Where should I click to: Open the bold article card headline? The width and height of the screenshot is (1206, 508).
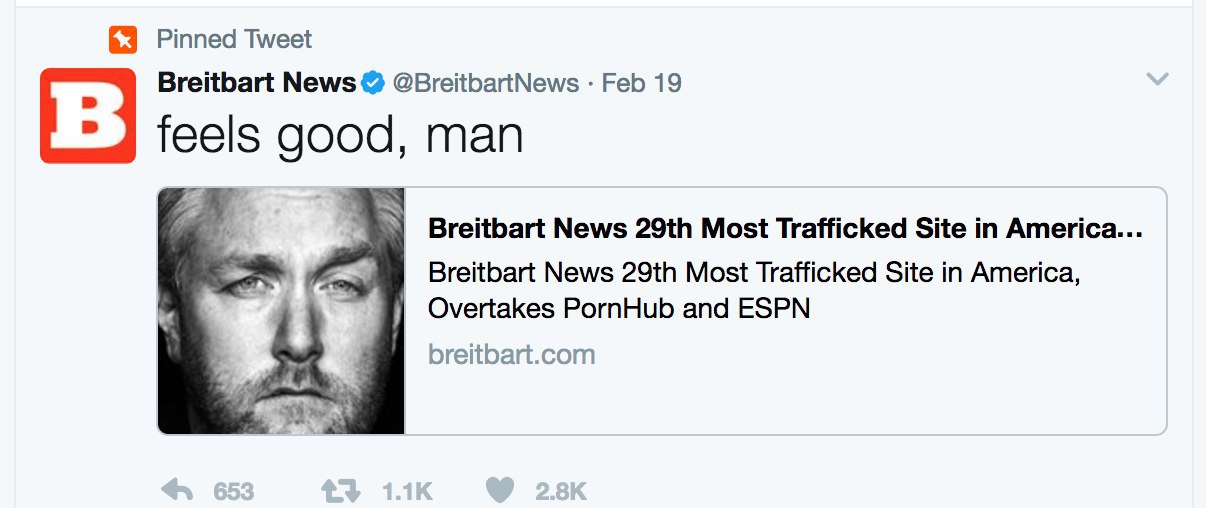pos(785,228)
